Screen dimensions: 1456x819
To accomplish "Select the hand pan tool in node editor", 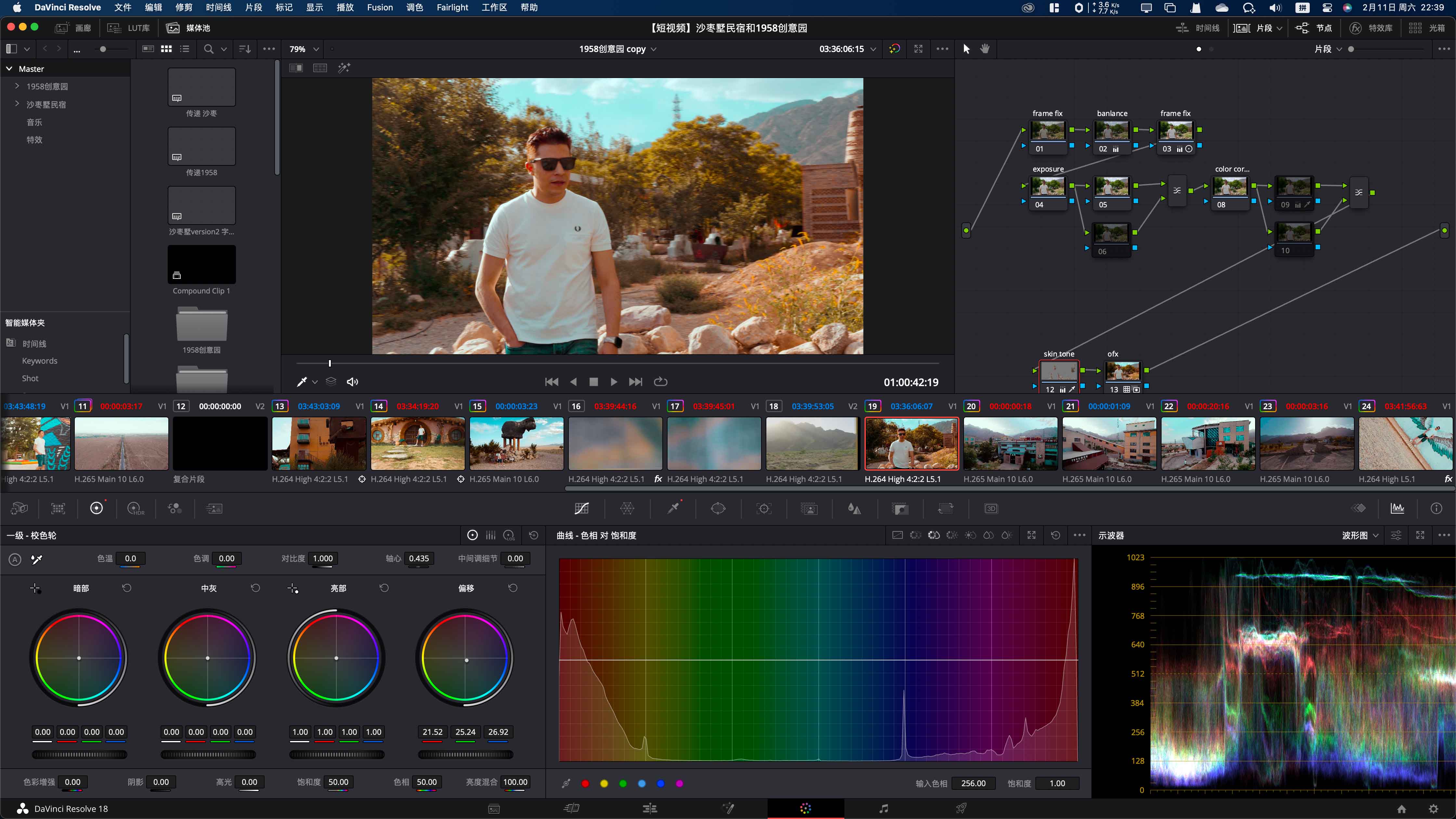I will tap(985, 49).
